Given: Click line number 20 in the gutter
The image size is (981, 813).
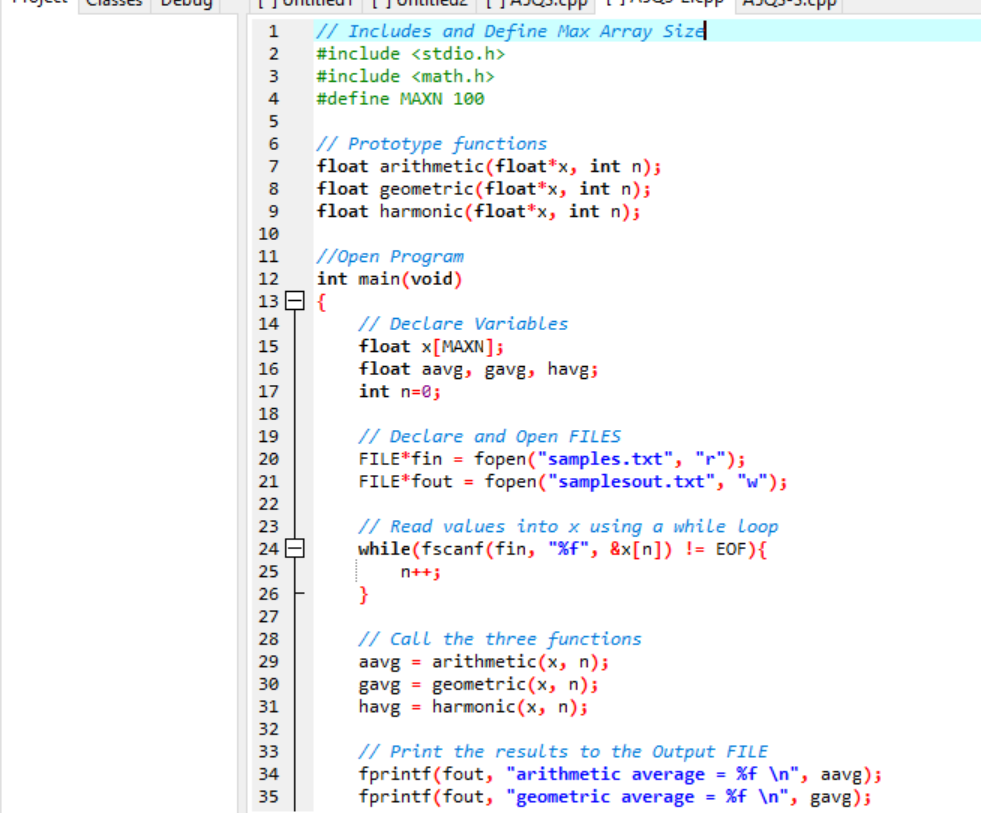Looking at the screenshot, I should pyautogui.click(x=268, y=459).
